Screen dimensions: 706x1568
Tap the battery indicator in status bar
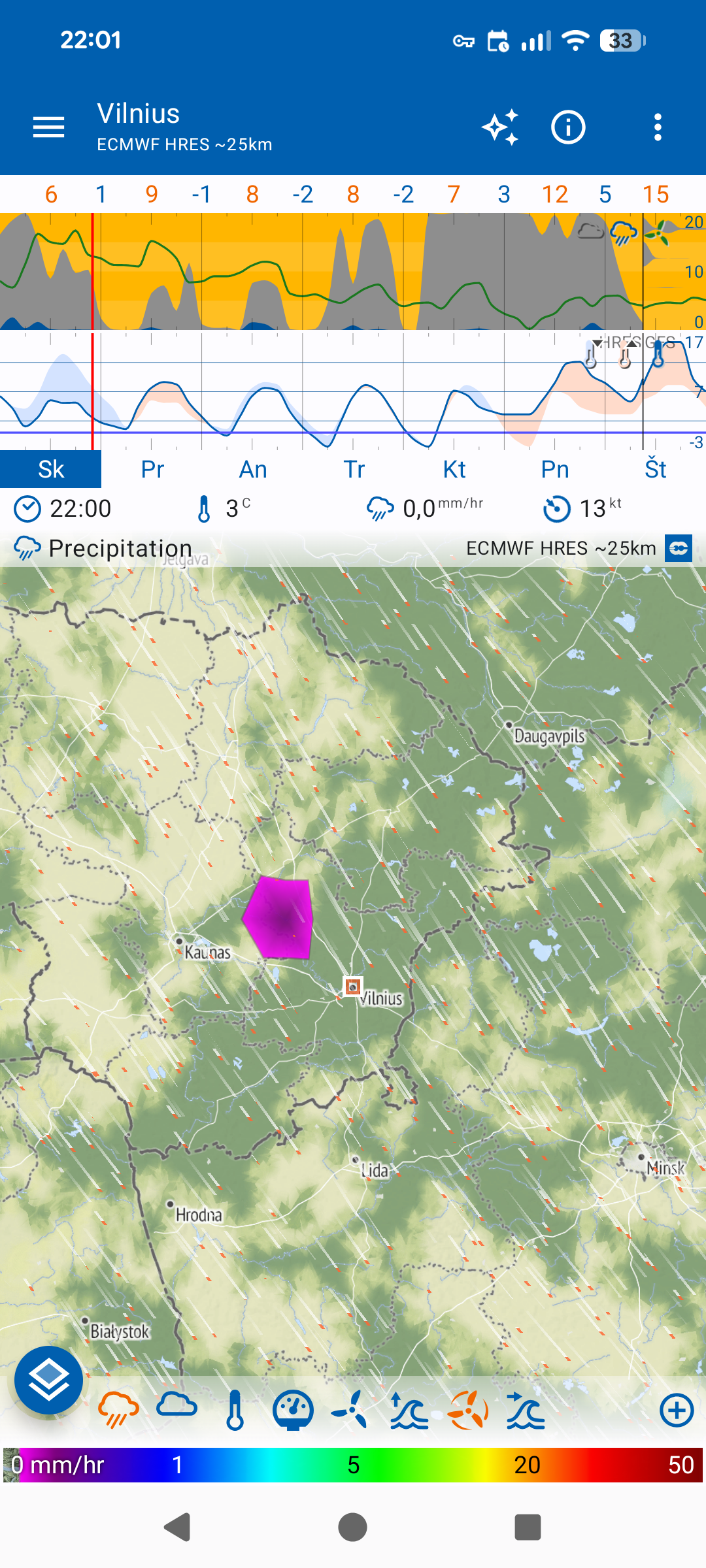click(623, 41)
